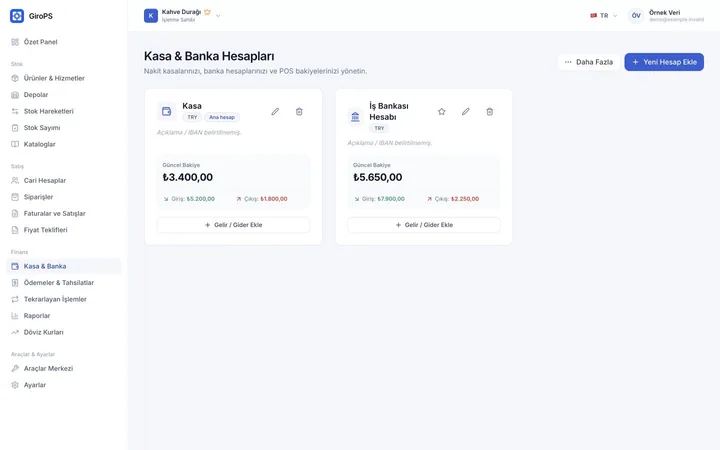Image resolution: width=720 pixels, height=450 pixels.
Task: Delete İş Bankası Hesabı with trash icon
Action: coord(489,112)
